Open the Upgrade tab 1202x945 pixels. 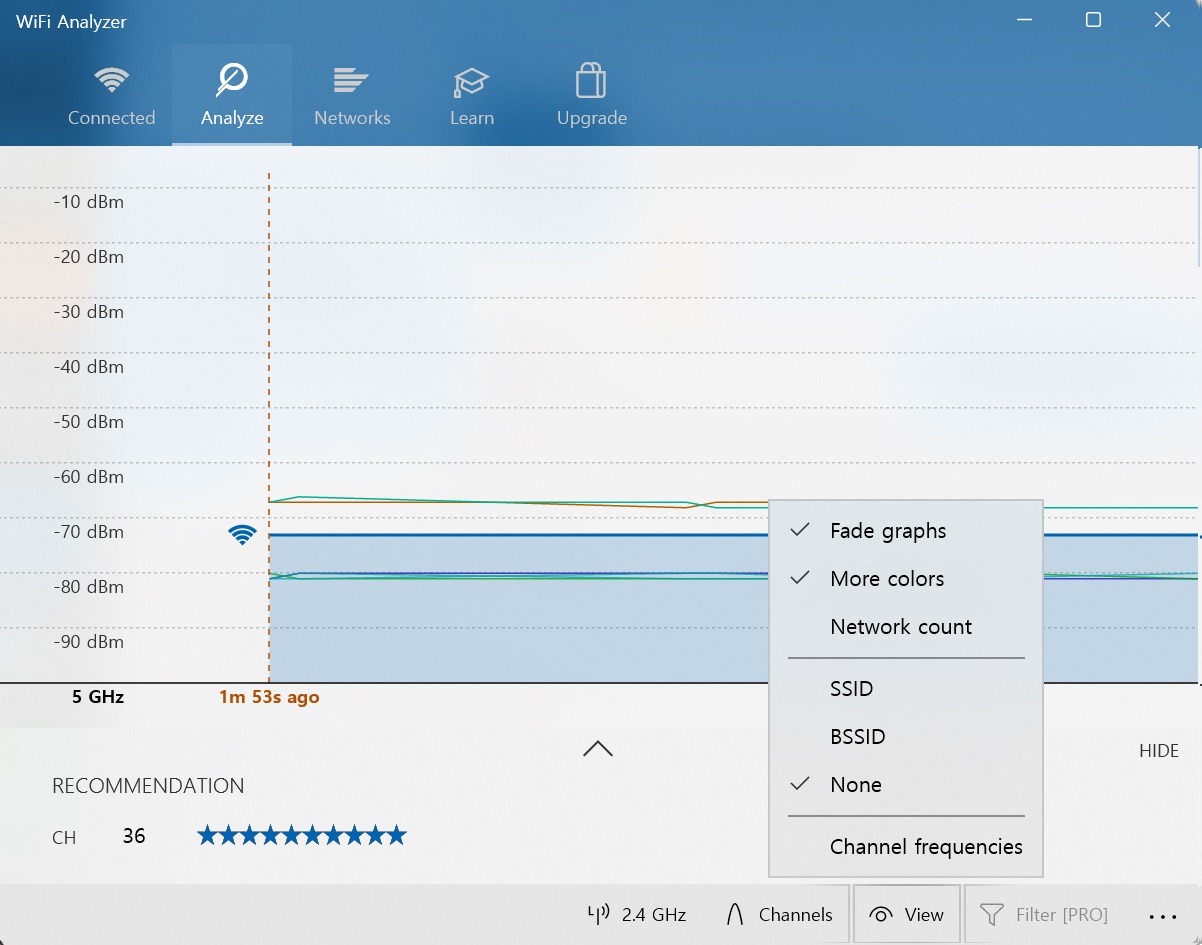[x=592, y=95]
